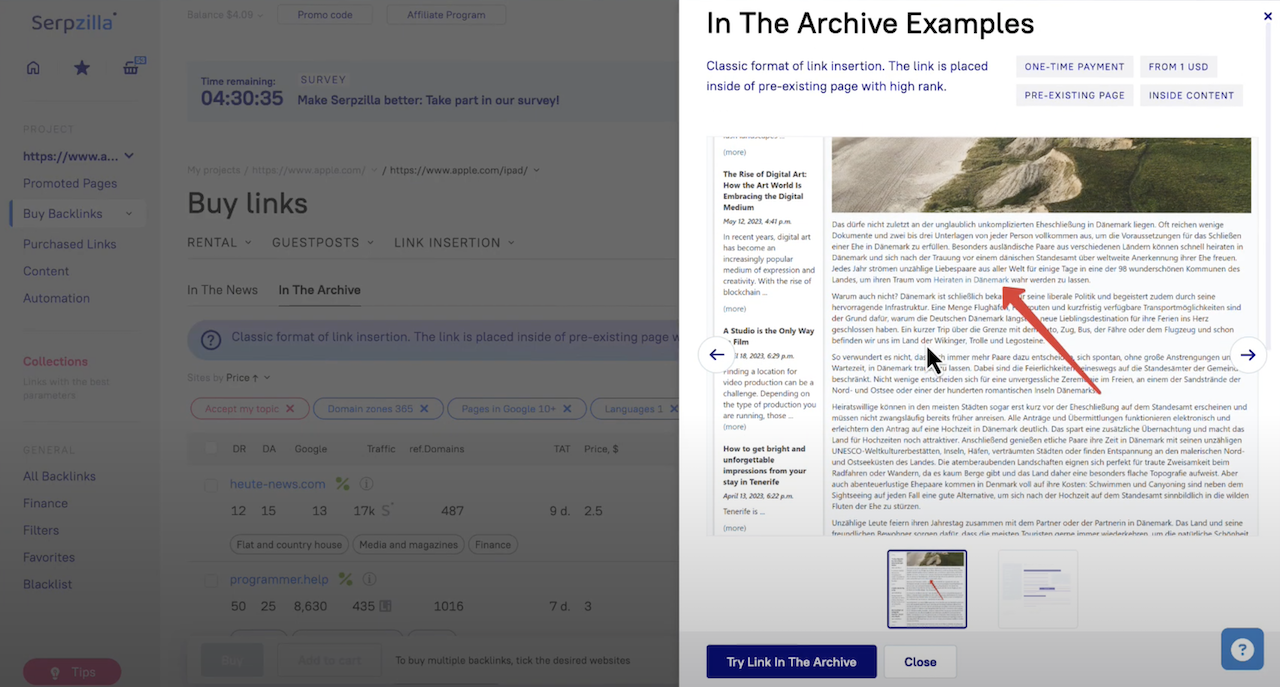Open Favorites in sidebar
Screen dimensions: 1280x687
[x=49, y=557]
